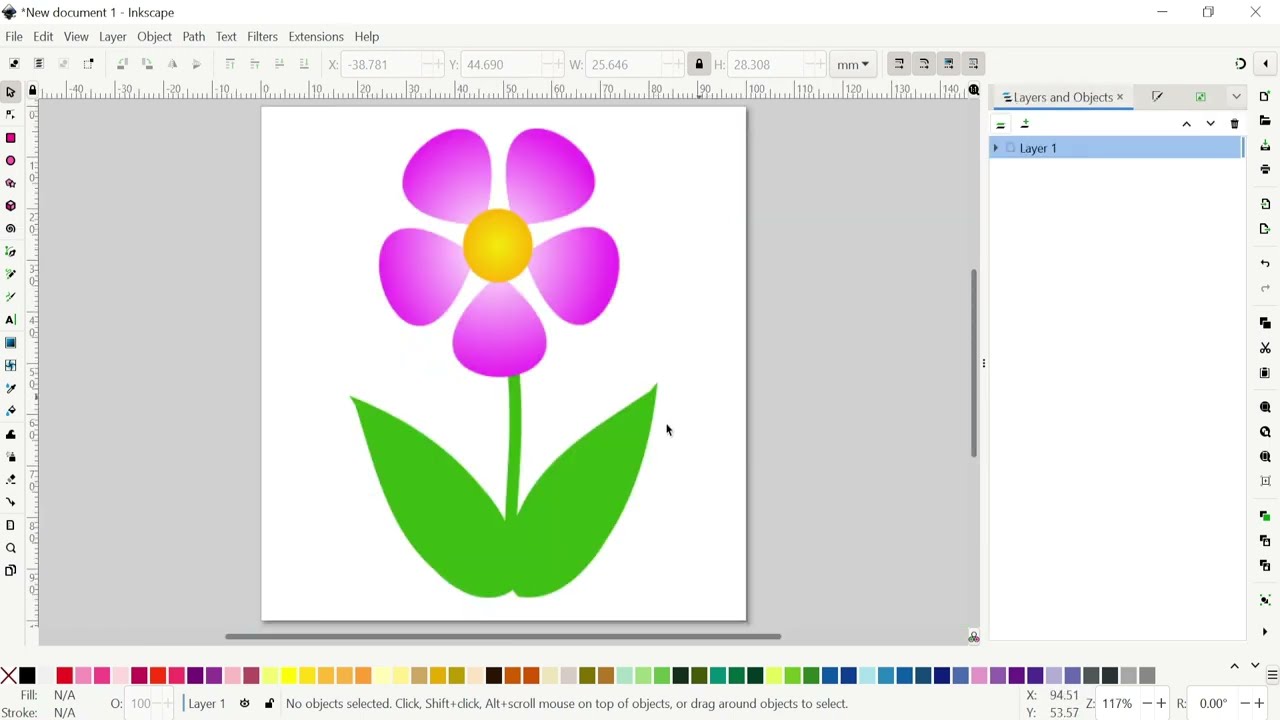Toggle Layer 1 visibility eye in status bar
The width and height of the screenshot is (1280, 720).
click(244, 704)
